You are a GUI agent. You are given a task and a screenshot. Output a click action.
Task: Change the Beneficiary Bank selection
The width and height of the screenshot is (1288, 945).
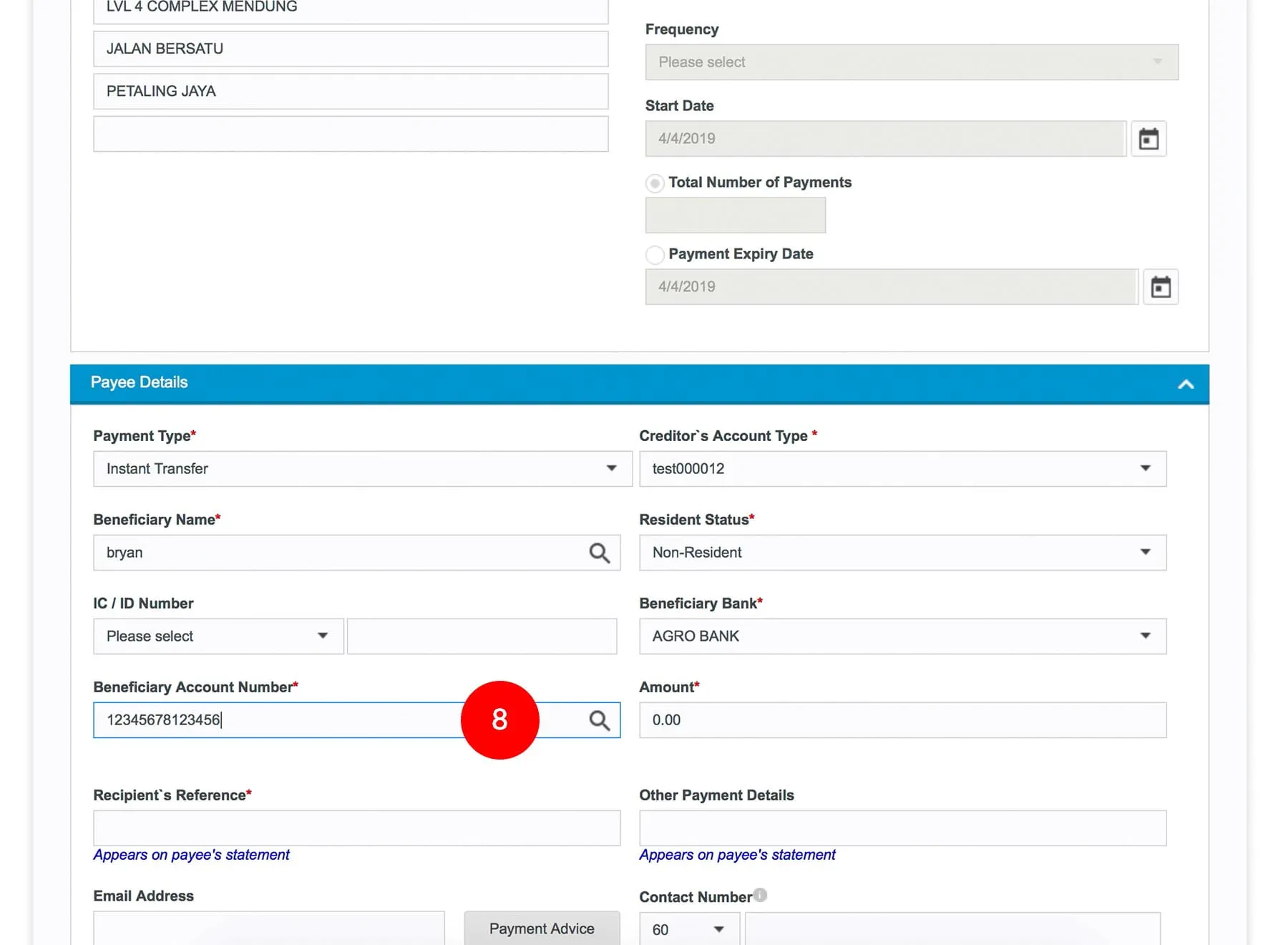[x=902, y=636]
